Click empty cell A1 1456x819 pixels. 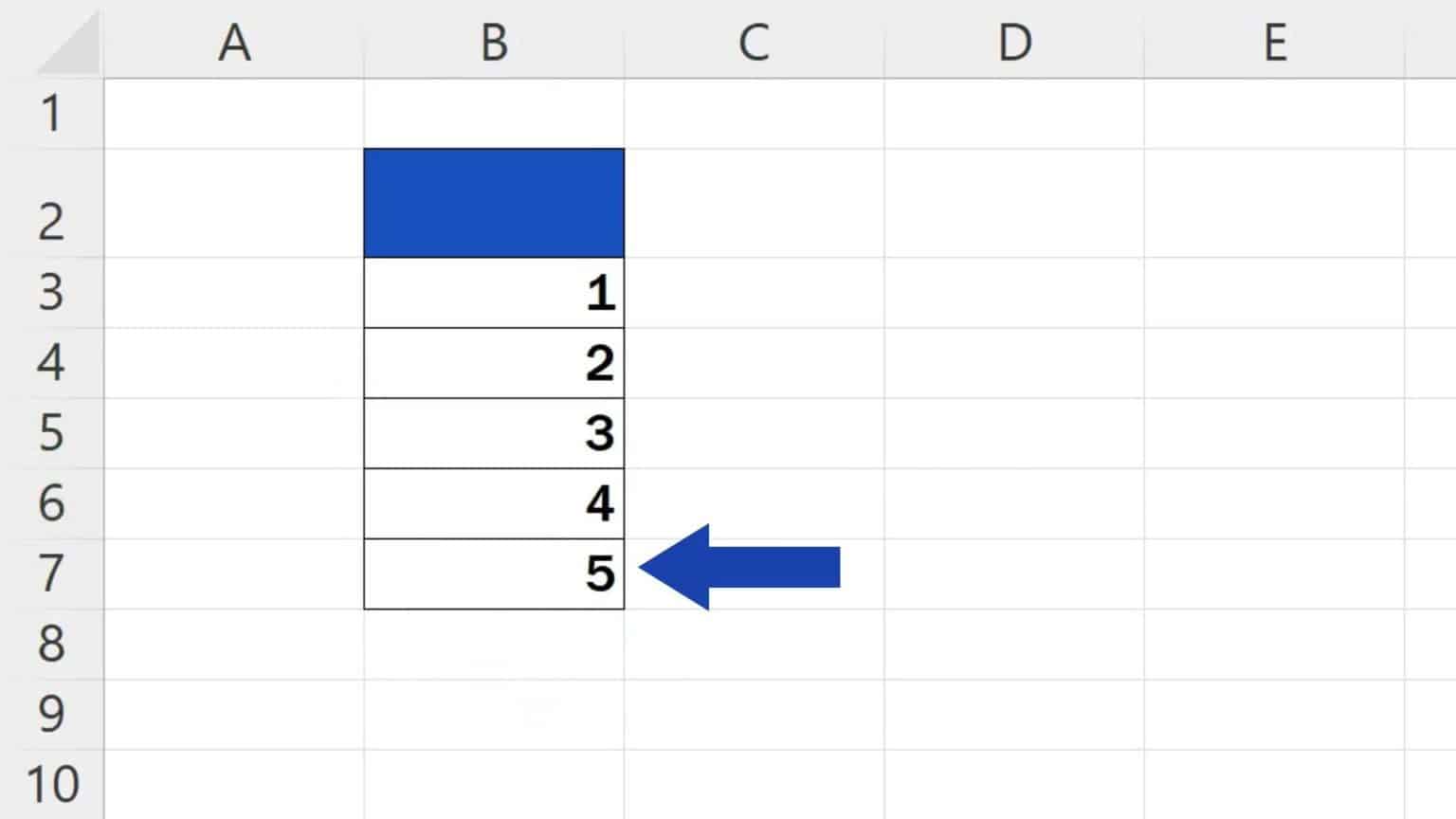click(x=234, y=114)
